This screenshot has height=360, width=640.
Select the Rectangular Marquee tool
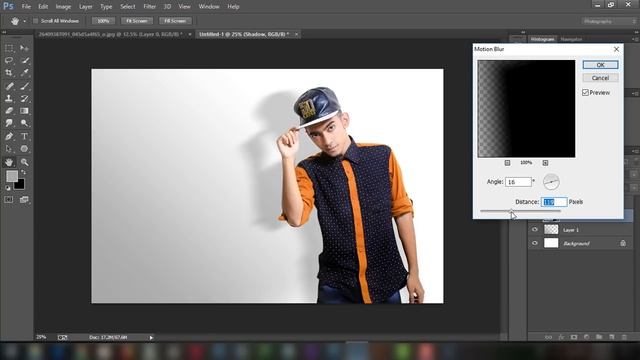[x=9, y=48]
